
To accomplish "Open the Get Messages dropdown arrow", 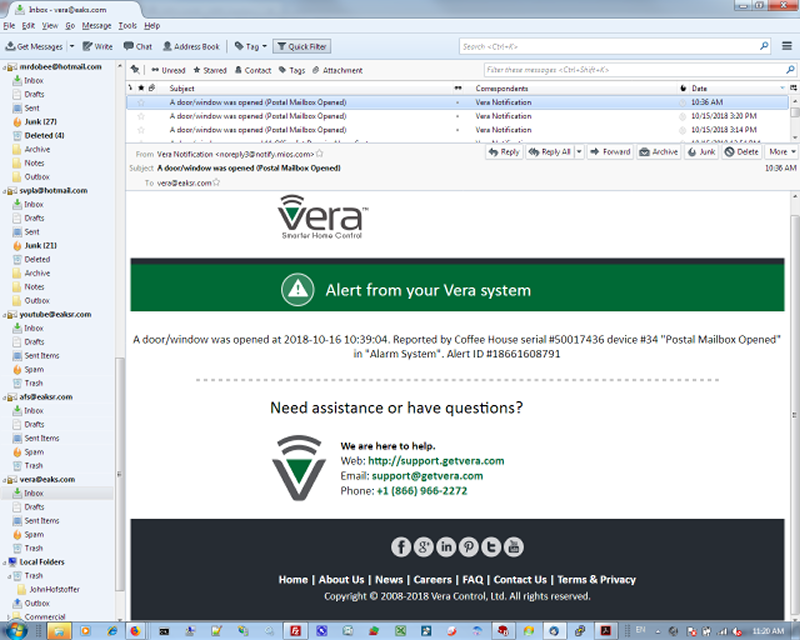I will coord(69,46).
